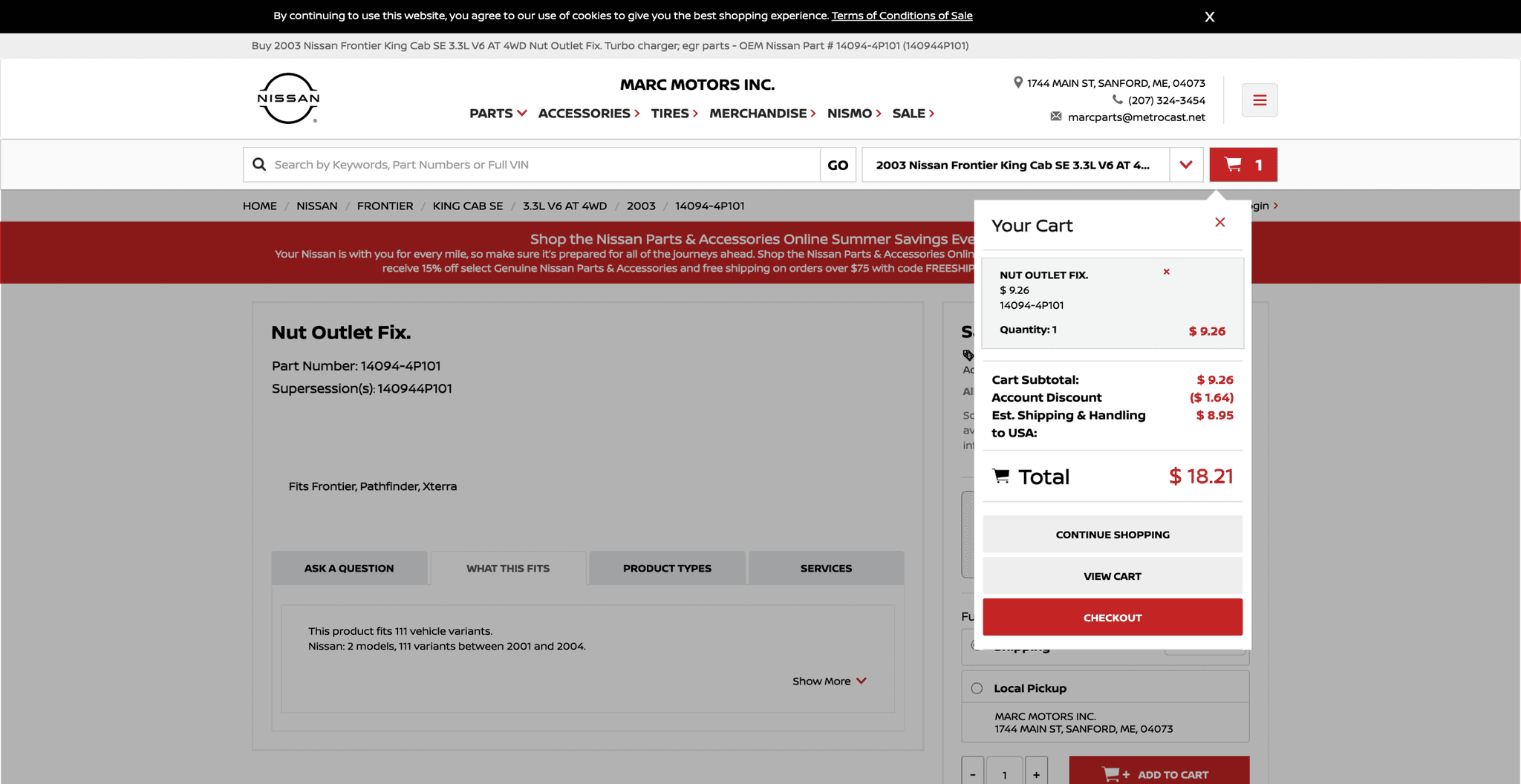Image resolution: width=1521 pixels, height=784 pixels.
Task: Click the Nissan logo
Action: (x=288, y=98)
